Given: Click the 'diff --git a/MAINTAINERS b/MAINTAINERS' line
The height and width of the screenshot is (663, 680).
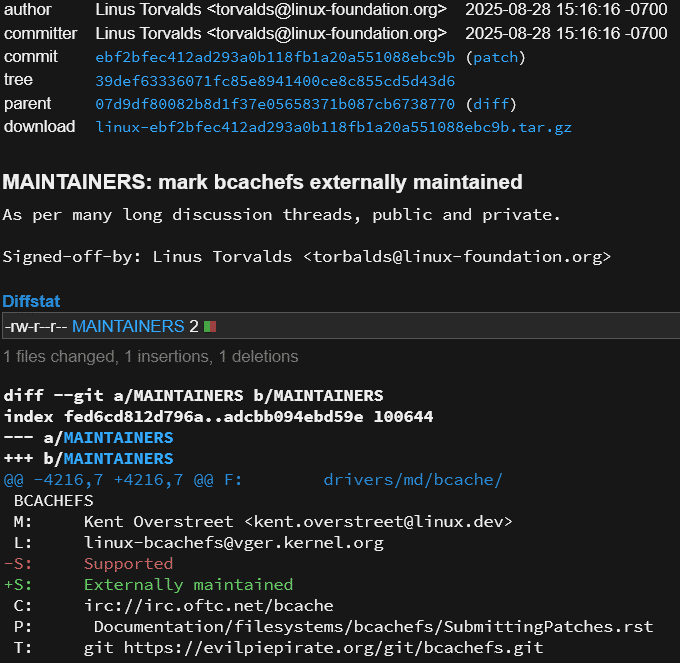Looking at the screenshot, I should tap(193, 396).
